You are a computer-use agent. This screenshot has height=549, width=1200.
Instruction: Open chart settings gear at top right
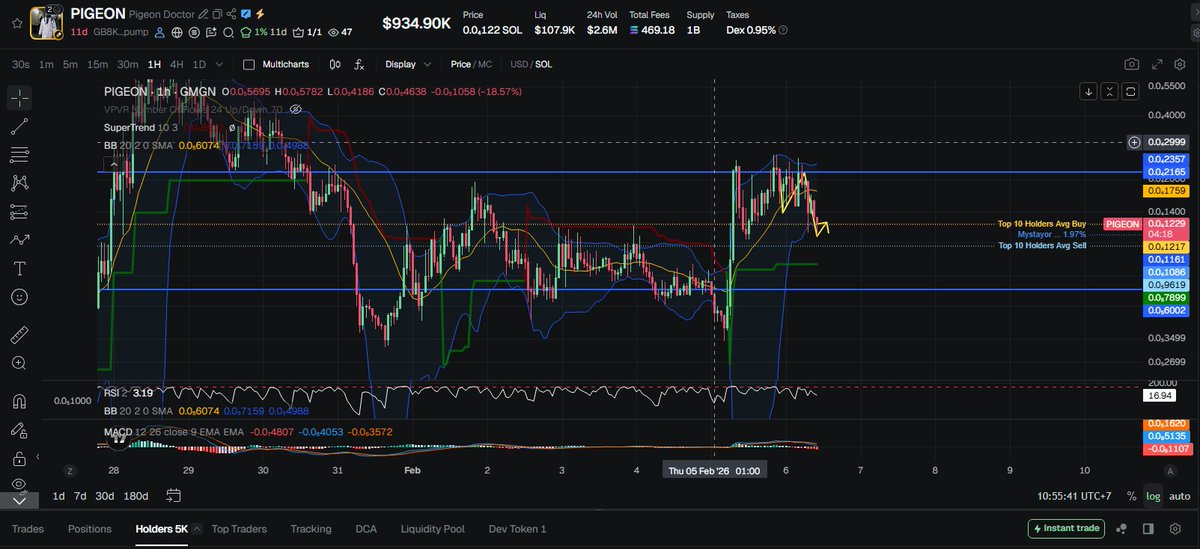tap(1179, 64)
